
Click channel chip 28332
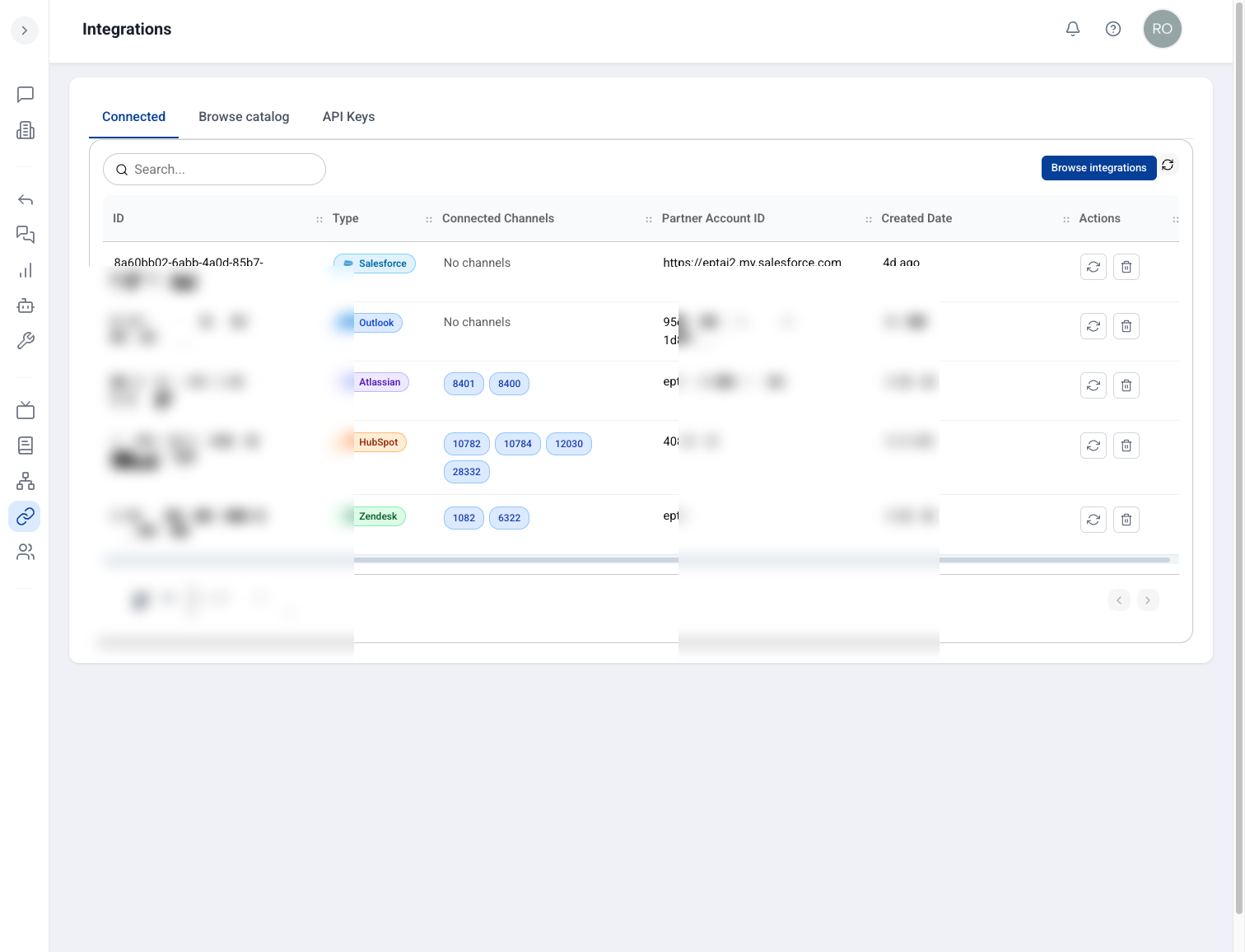[467, 472]
